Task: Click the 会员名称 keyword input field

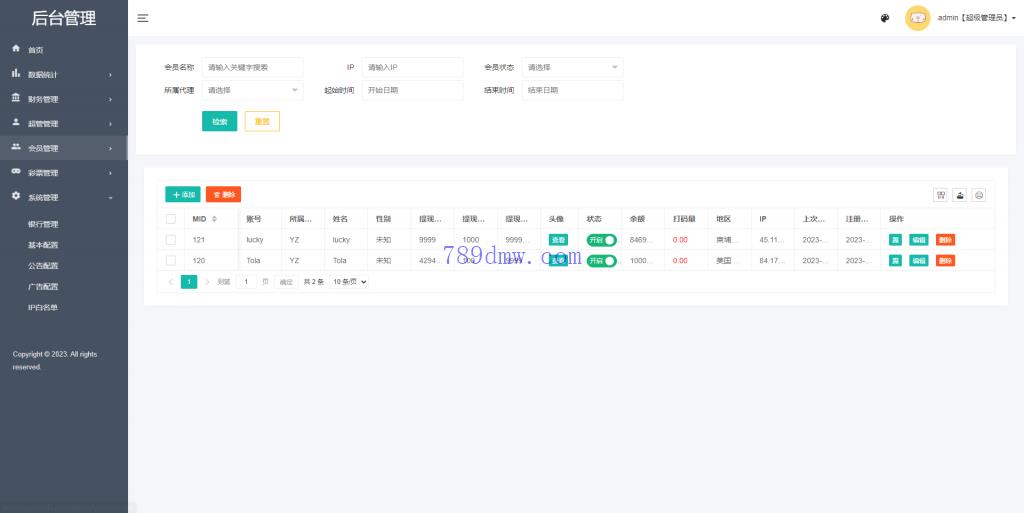Action: [252, 67]
